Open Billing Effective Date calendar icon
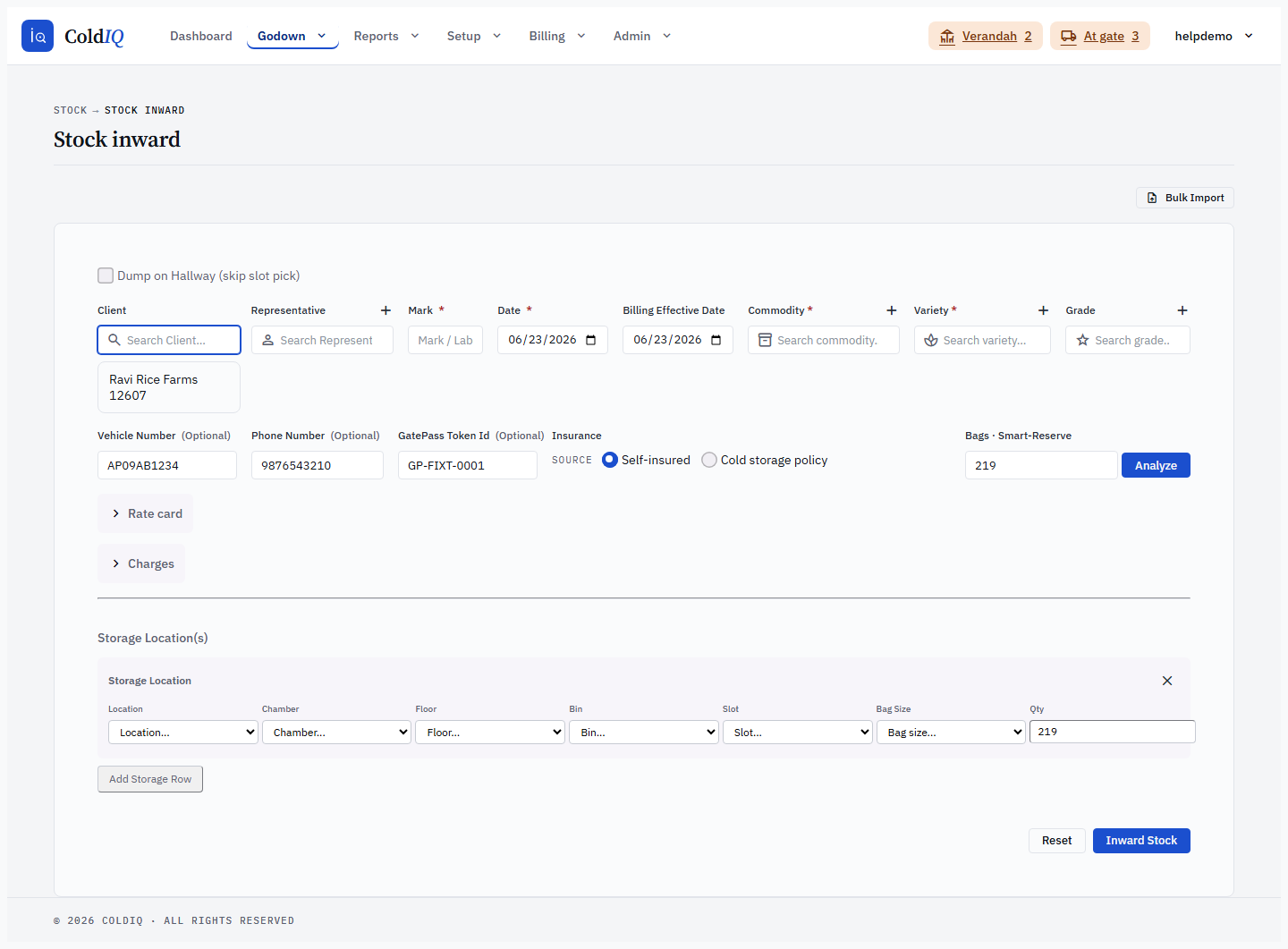 (x=716, y=340)
